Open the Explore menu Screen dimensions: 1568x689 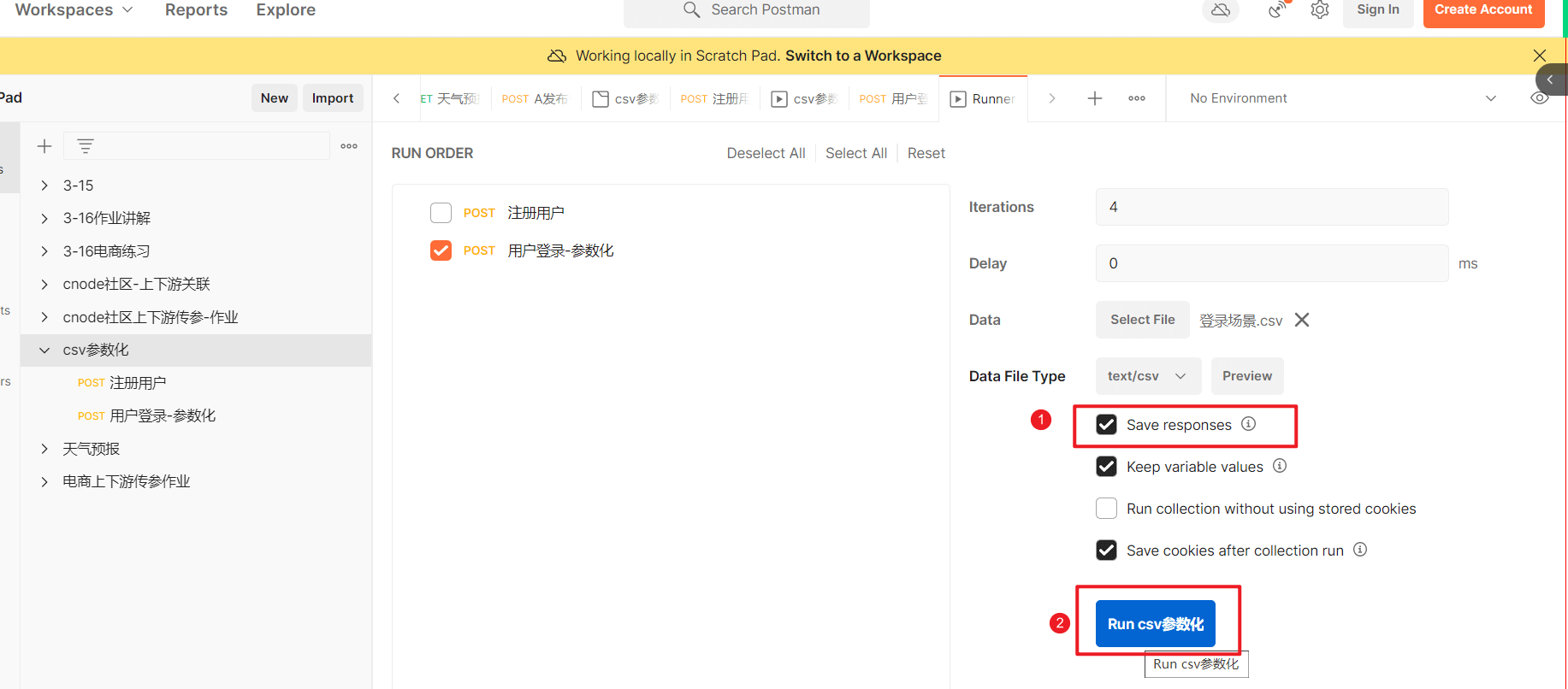[x=286, y=10]
